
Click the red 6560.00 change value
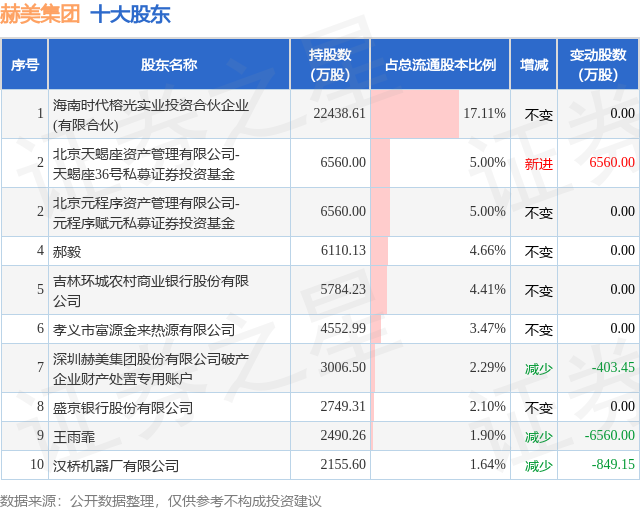[x=612, y=162]
